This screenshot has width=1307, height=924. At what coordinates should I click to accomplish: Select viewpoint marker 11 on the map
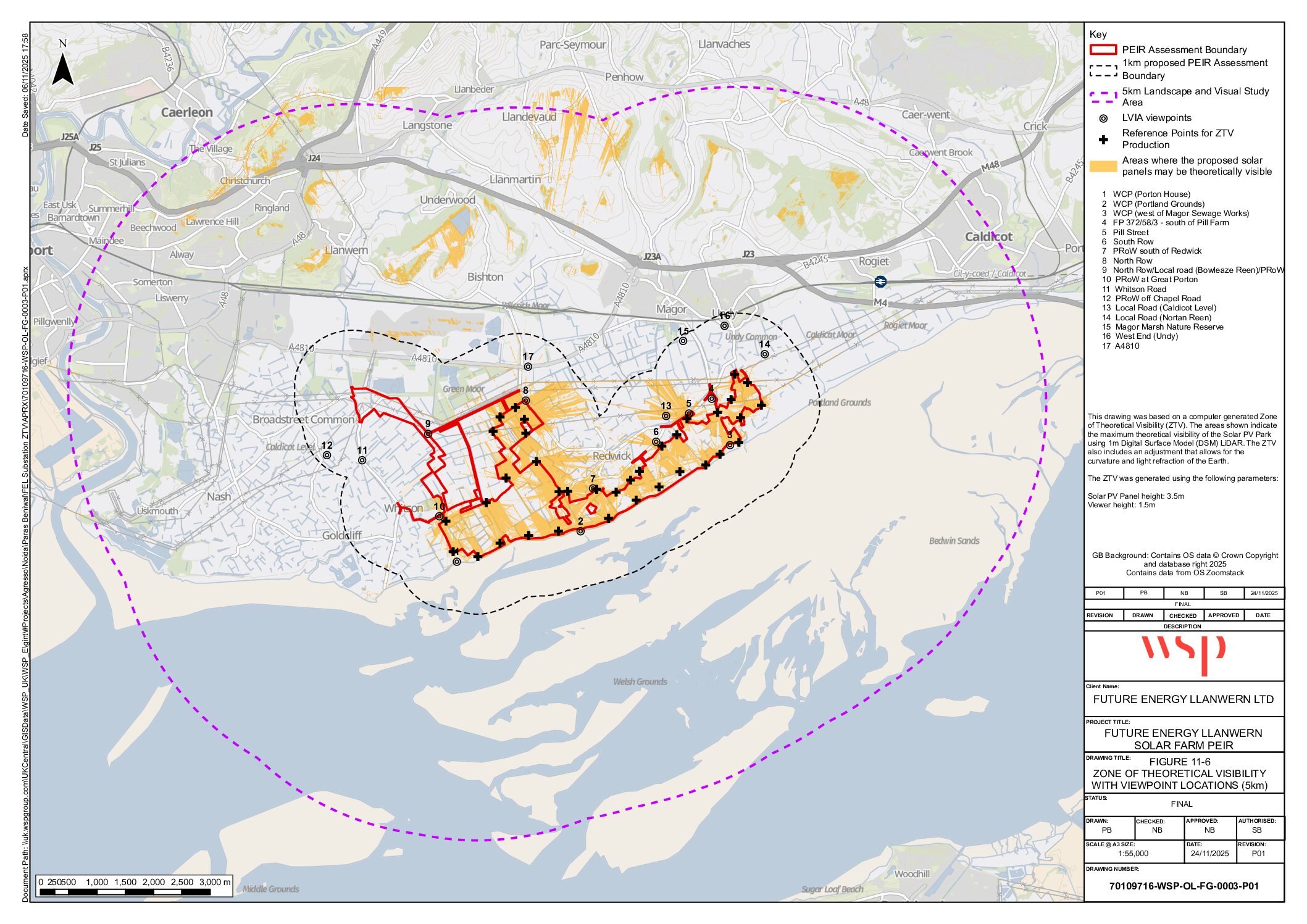(x=362, y=460)
